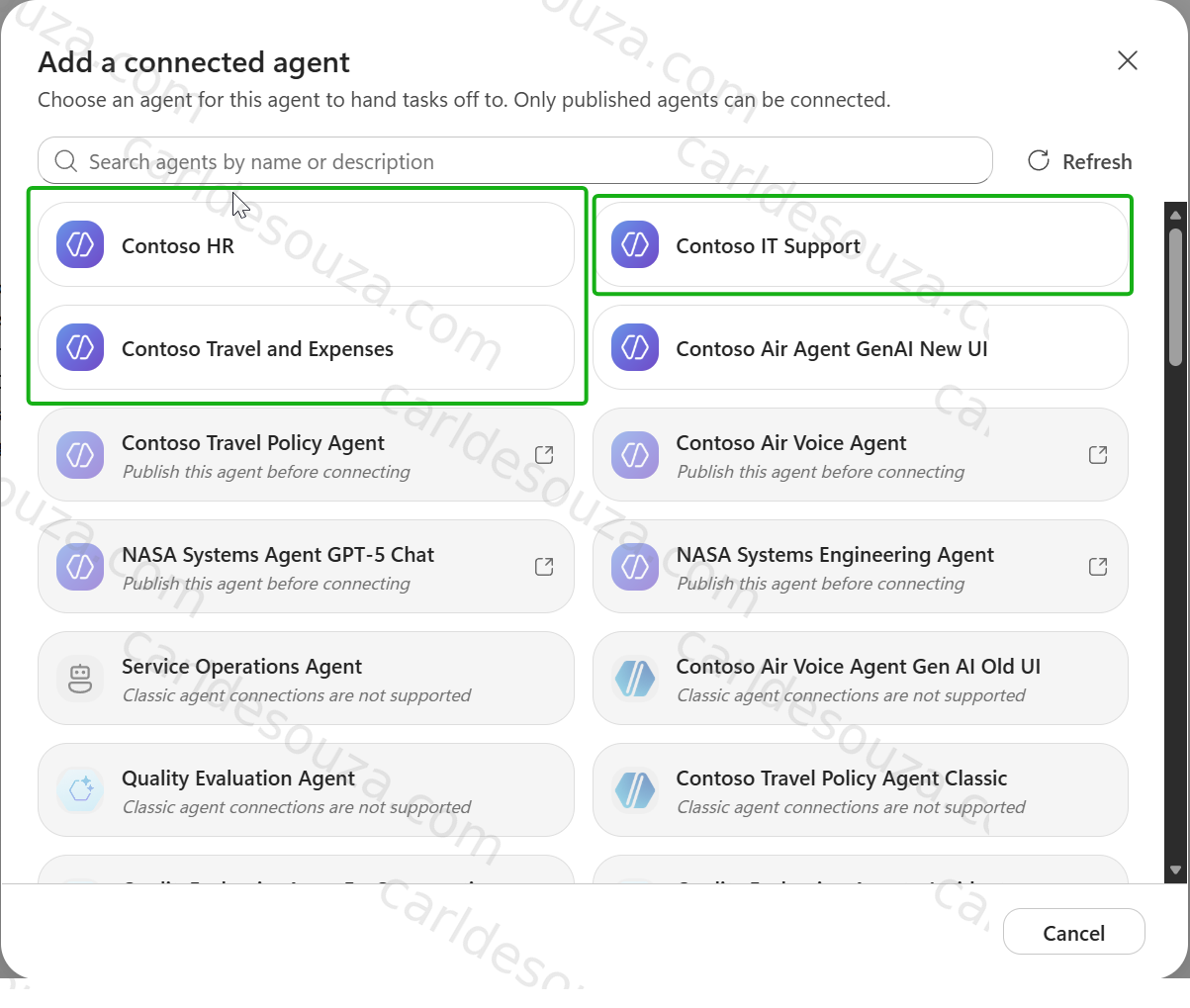Click the scrollbar up arrow
The height and width of the screenshot is (1008, 1190).
click(1175, 214)
